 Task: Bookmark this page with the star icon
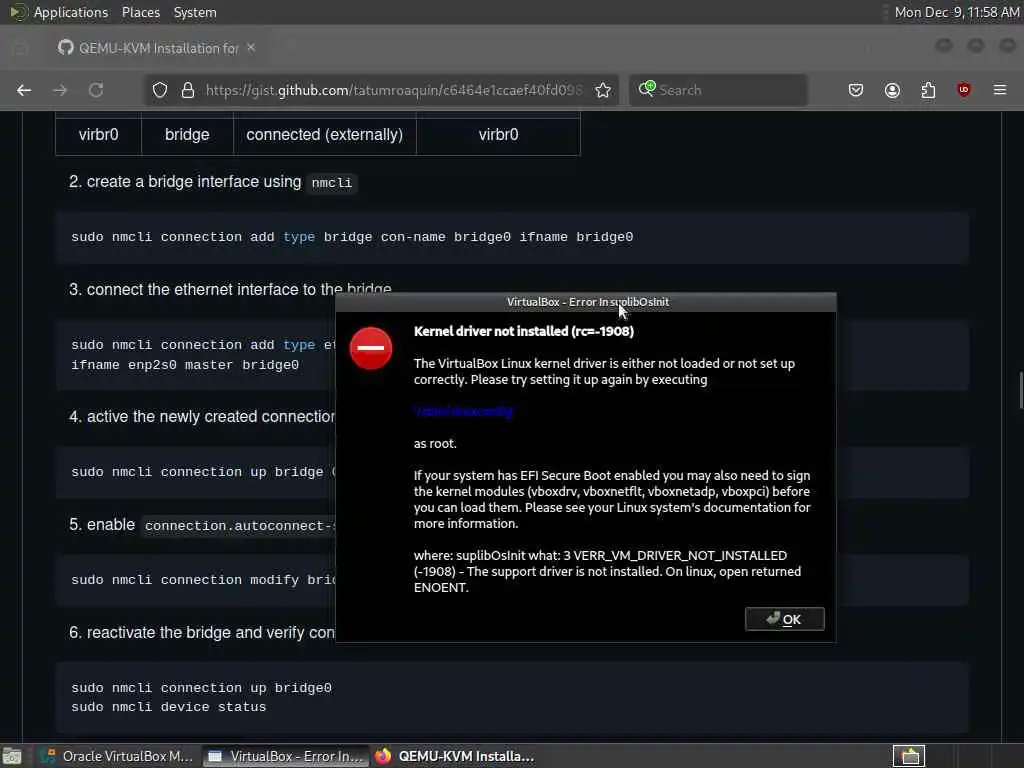pos(603,90)
